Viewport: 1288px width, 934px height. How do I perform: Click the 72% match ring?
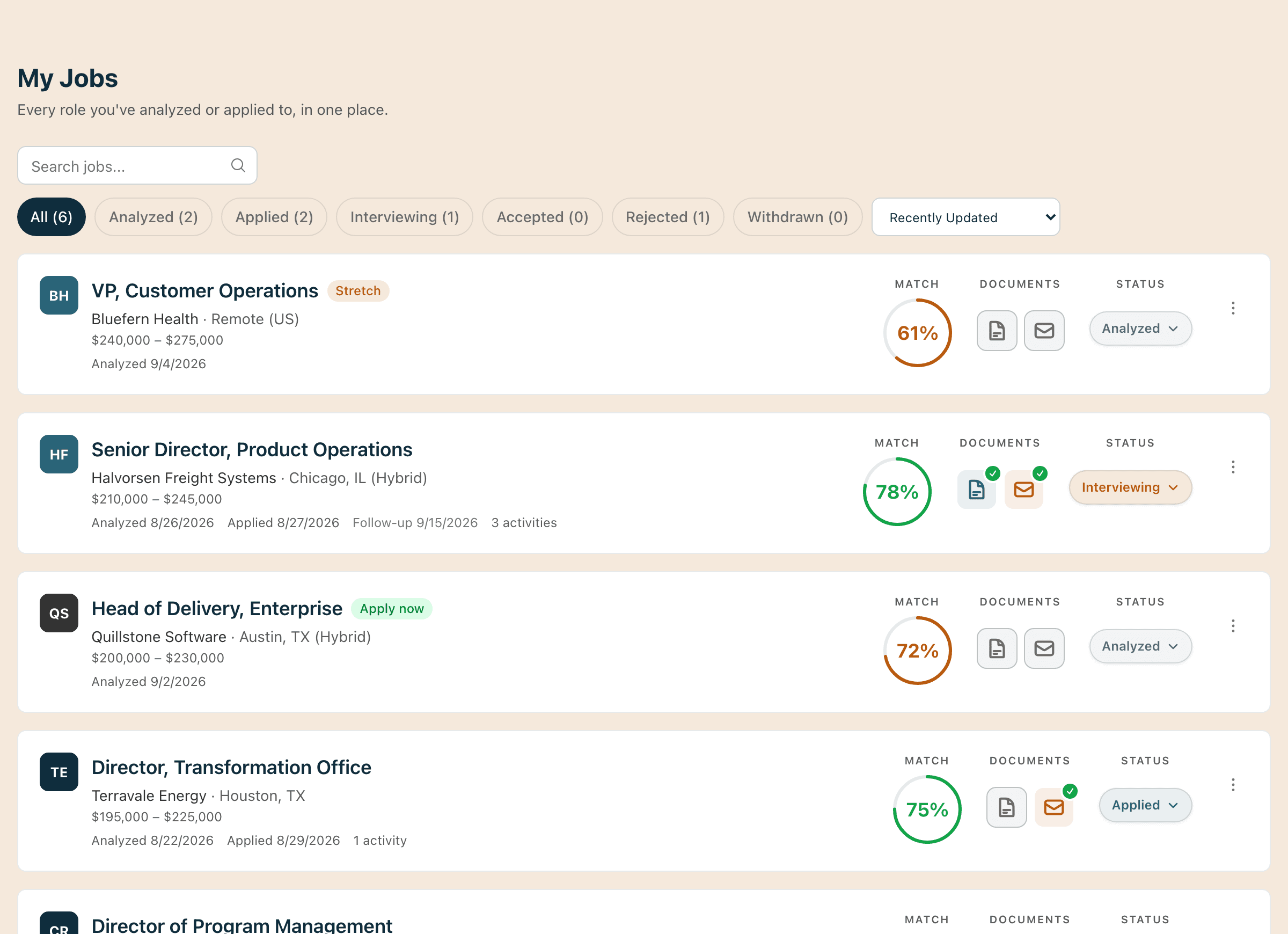[917, 651]
